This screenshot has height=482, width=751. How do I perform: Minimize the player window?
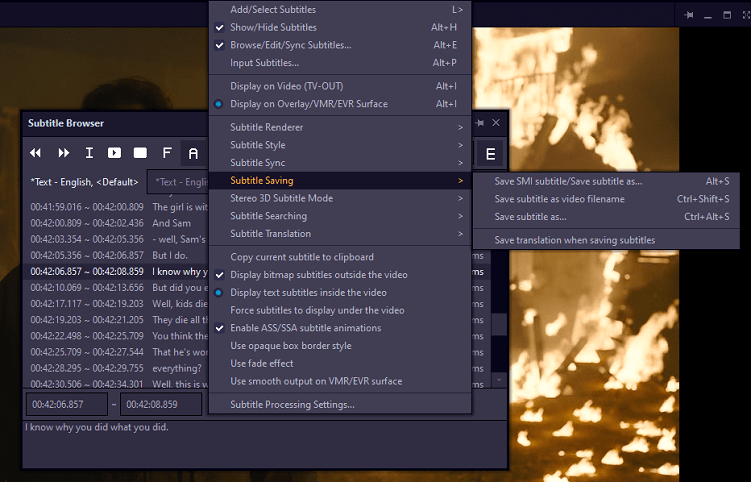click(708, 15)
